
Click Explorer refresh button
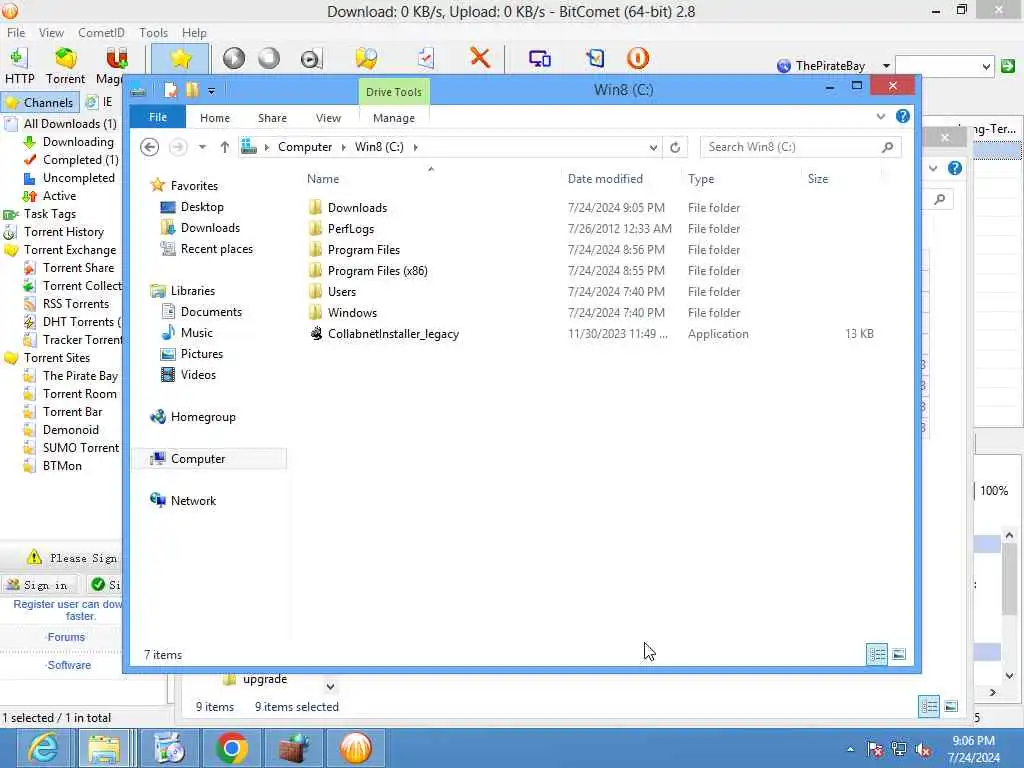675,148
